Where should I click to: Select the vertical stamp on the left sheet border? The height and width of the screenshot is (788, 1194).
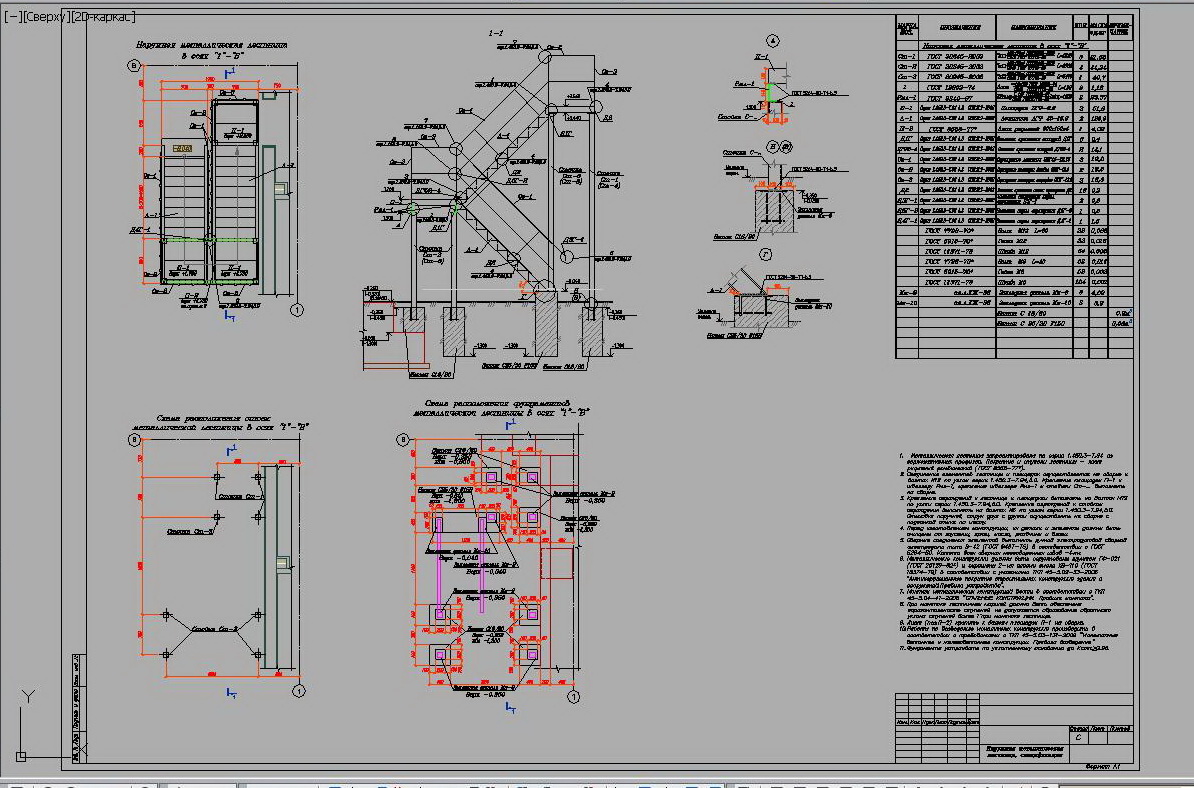tap(78, 710)
